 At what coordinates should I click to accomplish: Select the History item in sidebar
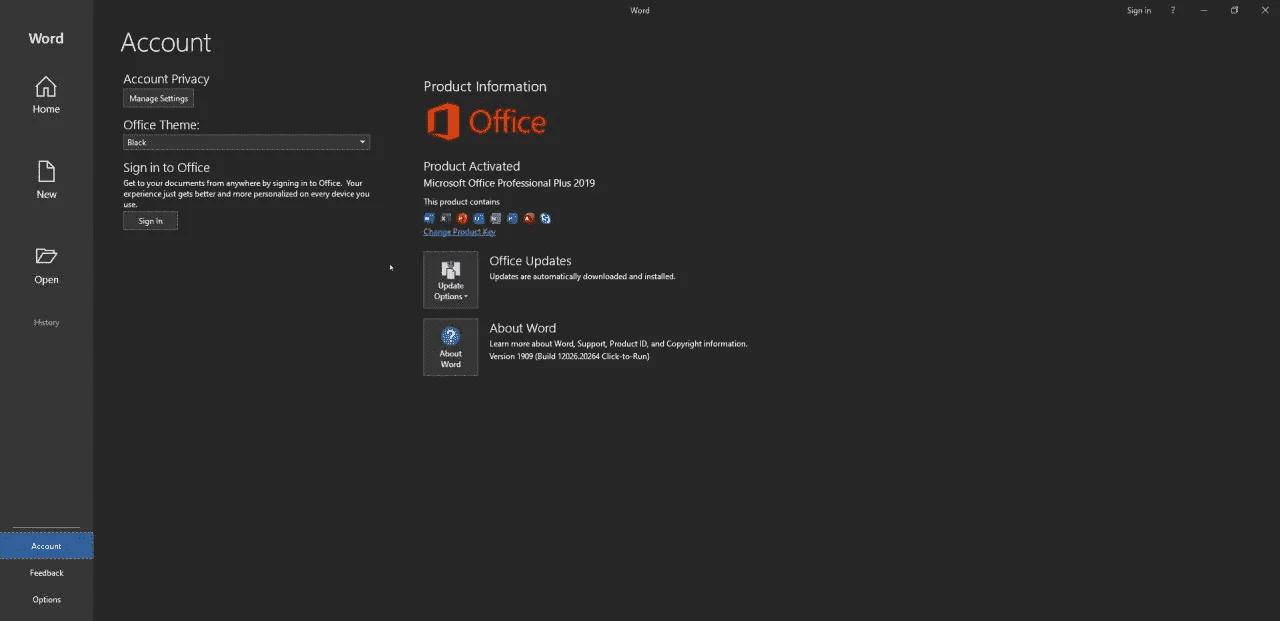[46, 323]
